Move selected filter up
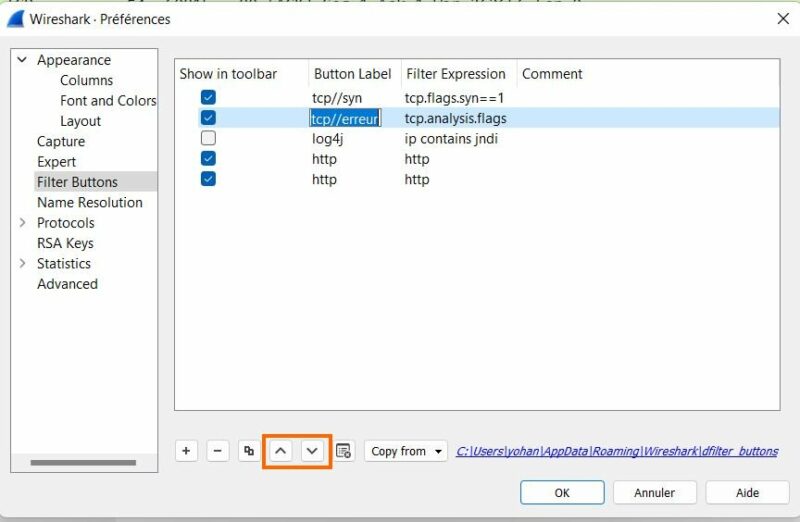This screenshot has height=522, width=800. point(281,451)
